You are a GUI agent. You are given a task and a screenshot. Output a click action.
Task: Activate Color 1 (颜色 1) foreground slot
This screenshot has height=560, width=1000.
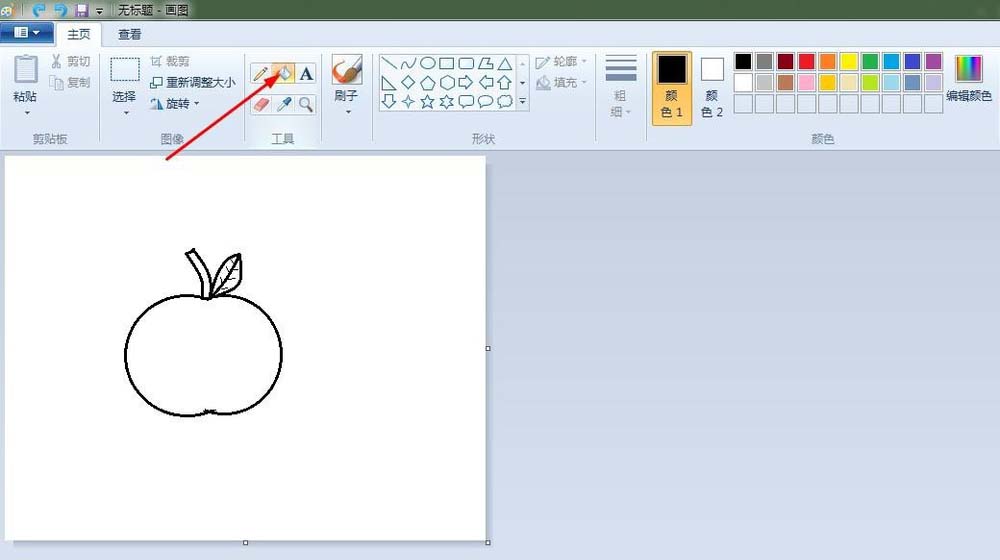pos(672,88)
